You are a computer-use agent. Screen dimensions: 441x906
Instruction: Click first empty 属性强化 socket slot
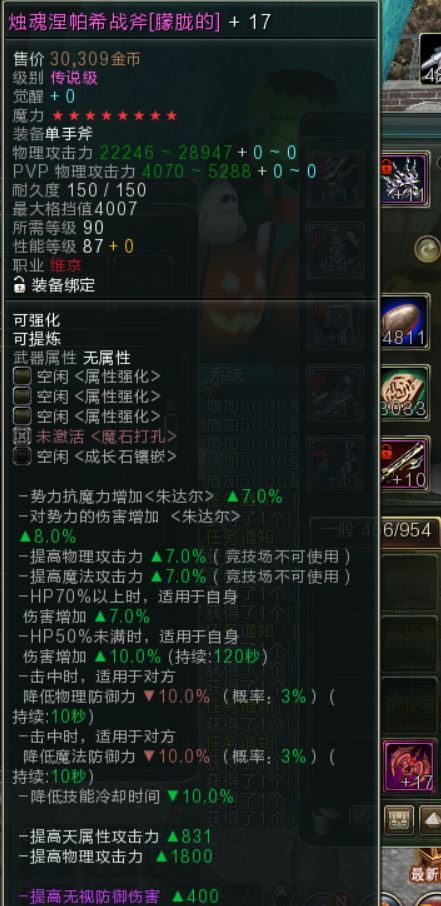(22, 377)
